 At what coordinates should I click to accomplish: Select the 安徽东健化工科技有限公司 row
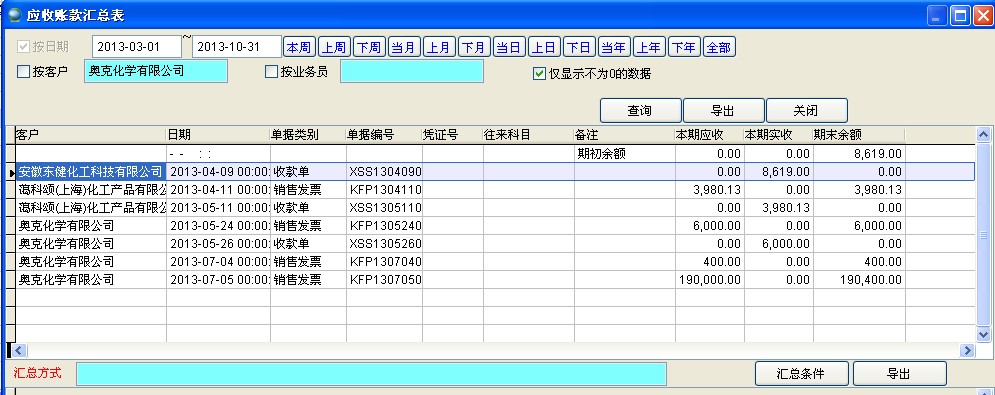click(495, 171)
